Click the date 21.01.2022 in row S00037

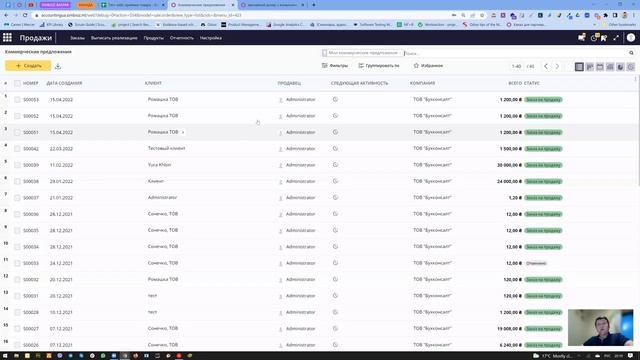61,198
